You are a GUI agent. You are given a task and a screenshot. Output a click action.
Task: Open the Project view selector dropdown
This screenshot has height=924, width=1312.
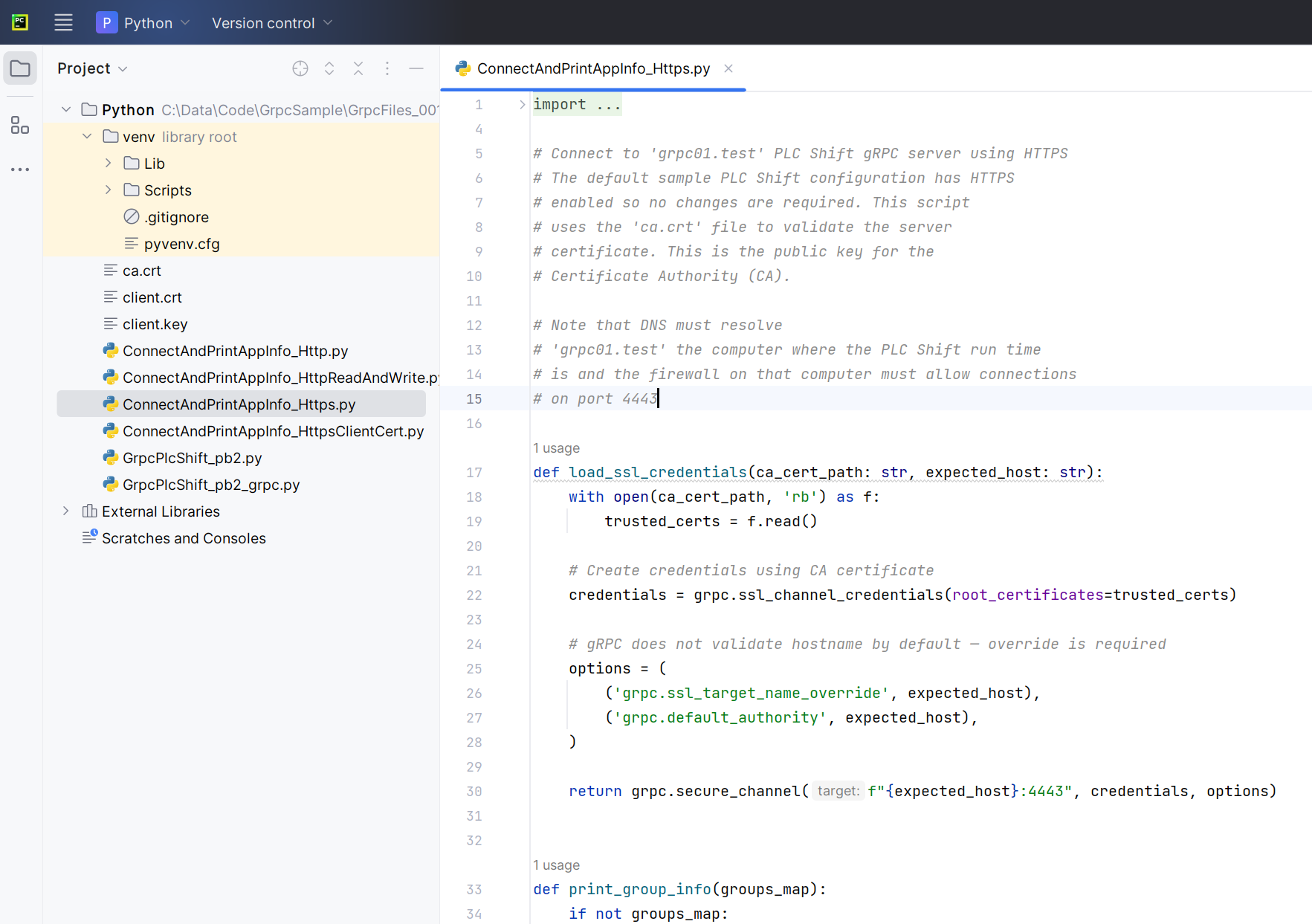pyautogui.click(x=93, y=68)
